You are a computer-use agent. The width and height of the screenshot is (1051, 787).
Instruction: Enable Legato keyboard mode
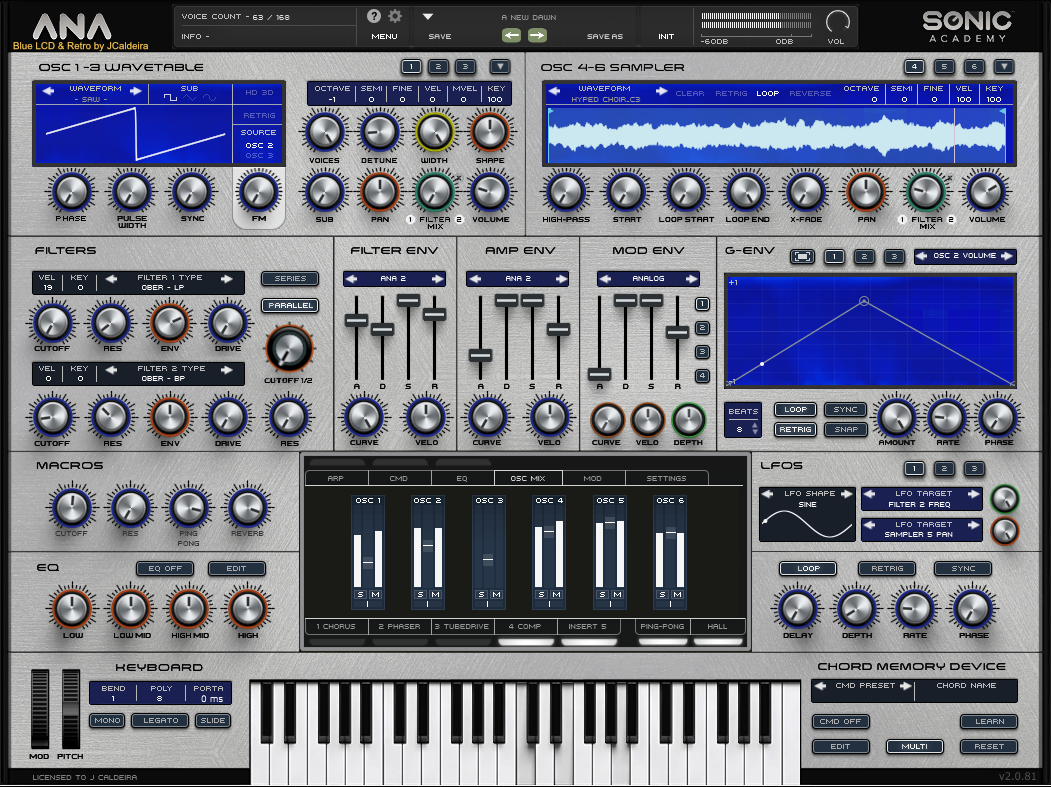click(161, 721)
